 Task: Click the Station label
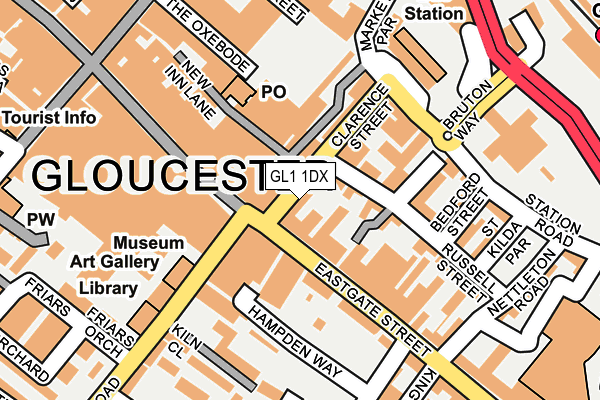pyautogui.click(x=434, y=14)
